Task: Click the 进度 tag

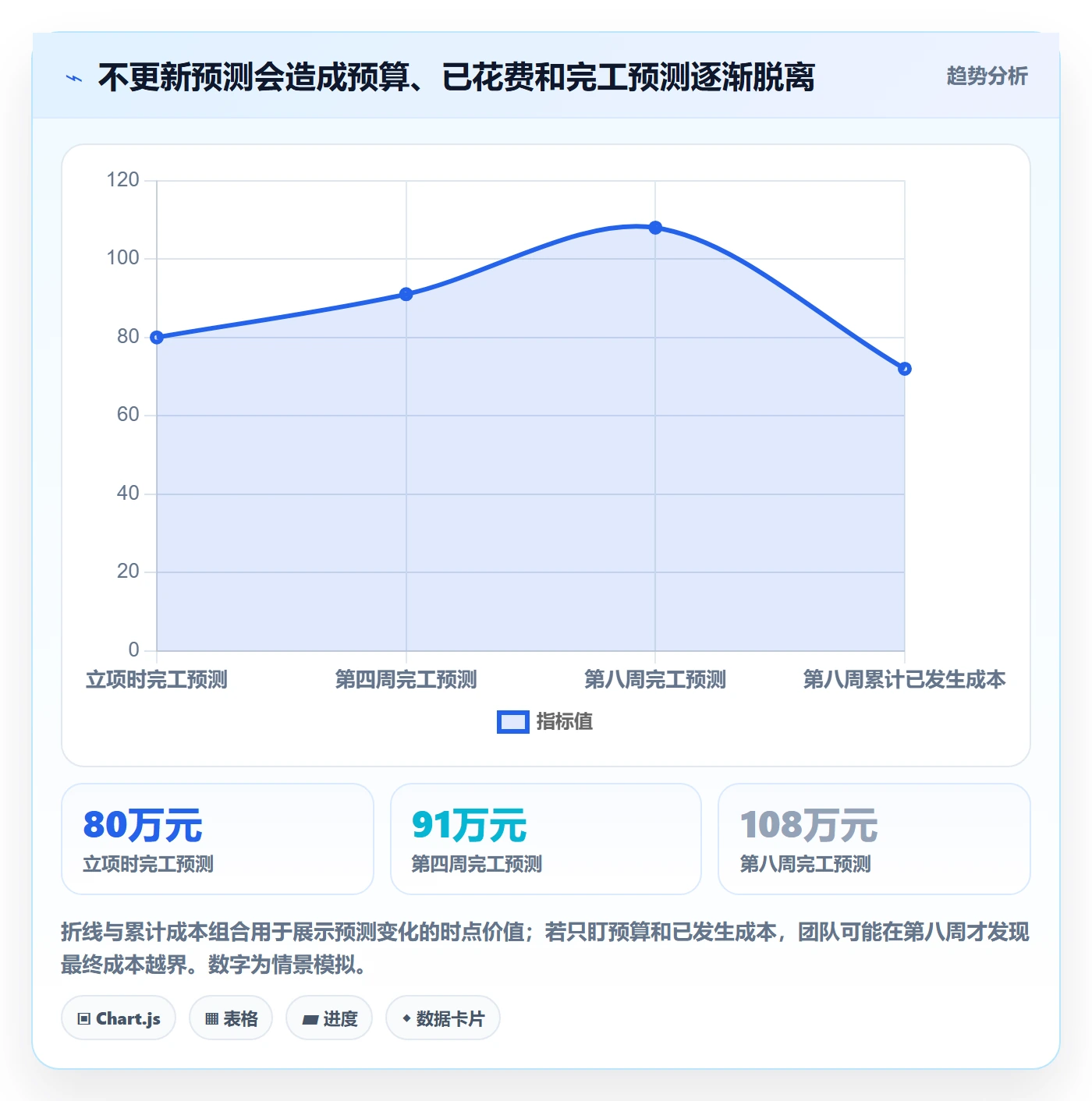Action: (329, 1018)
